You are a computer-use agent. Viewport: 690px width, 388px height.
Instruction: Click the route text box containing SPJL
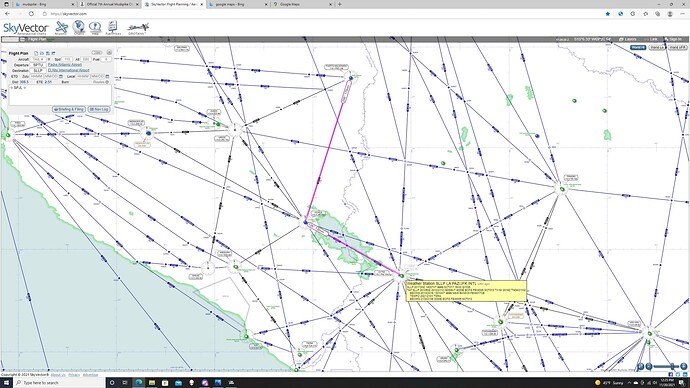60,95
